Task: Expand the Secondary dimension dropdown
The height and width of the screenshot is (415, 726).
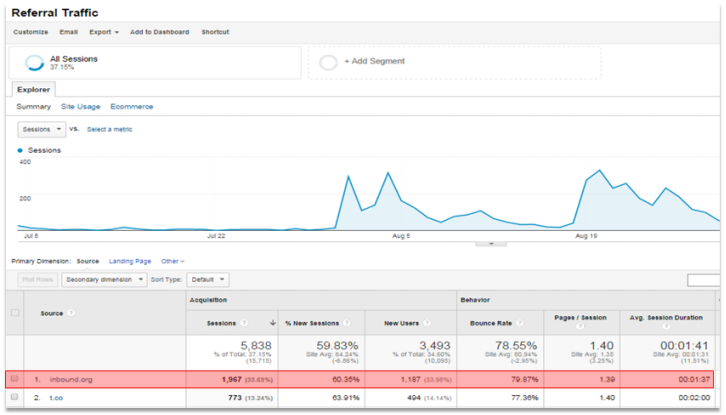Action: 105,280
